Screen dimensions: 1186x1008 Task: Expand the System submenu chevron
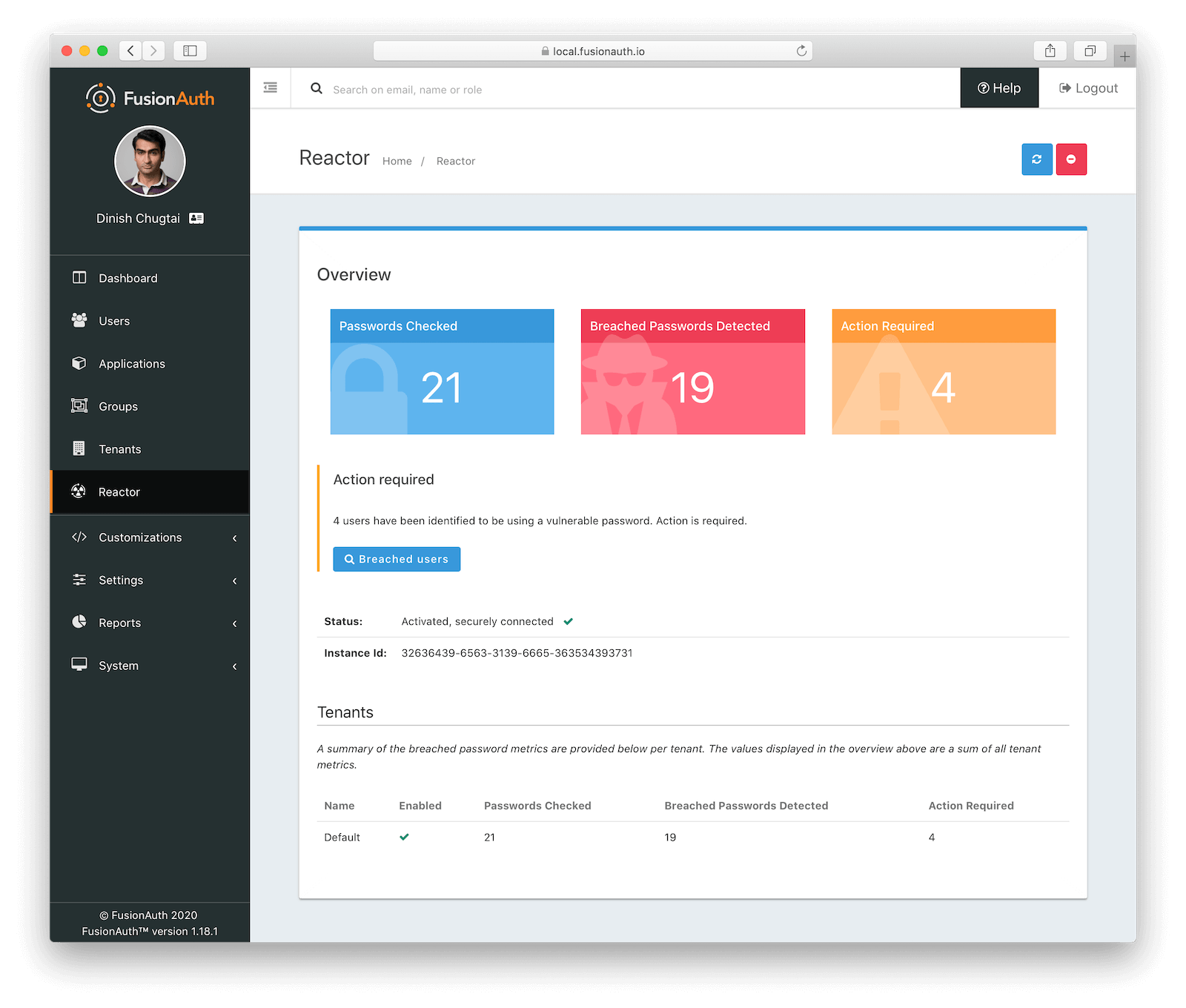click(234, 666)
